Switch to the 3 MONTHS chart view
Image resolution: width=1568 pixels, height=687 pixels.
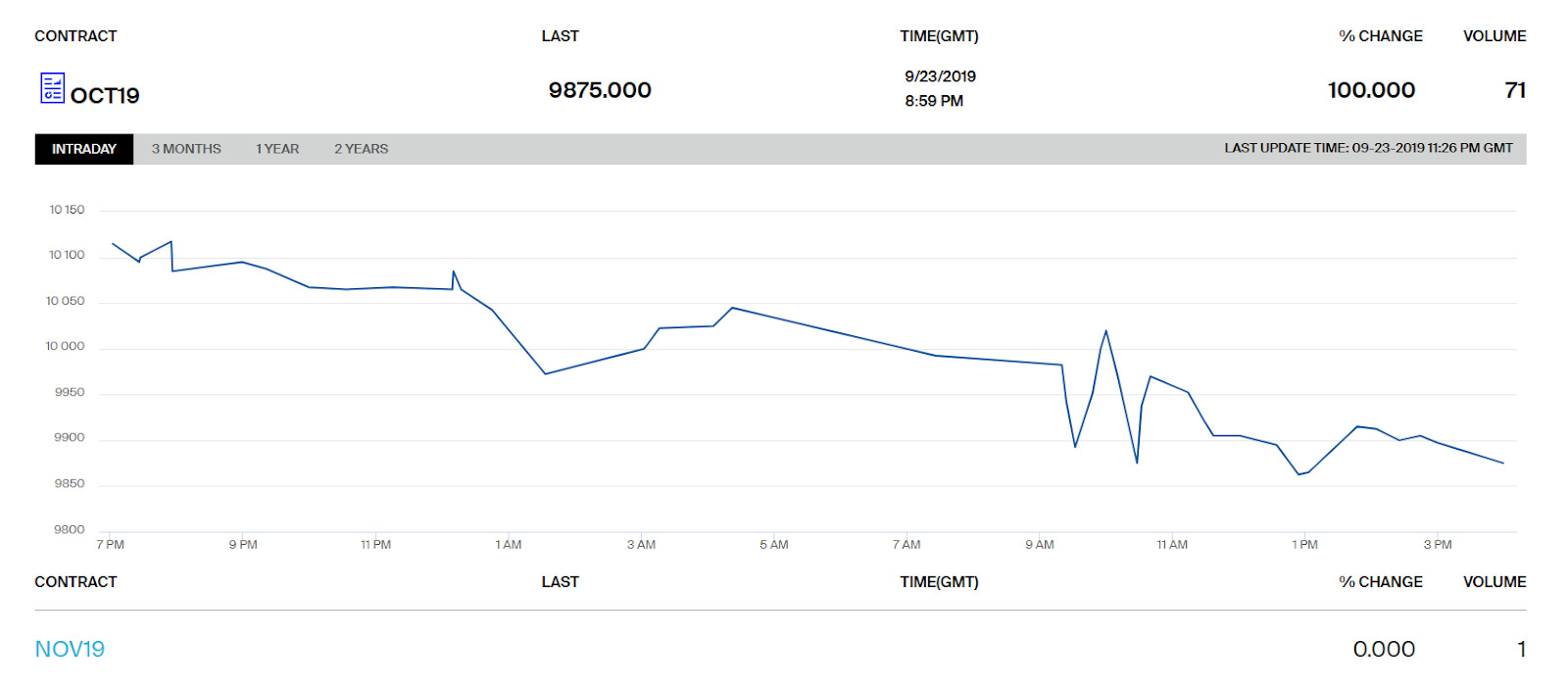coord(186,149)
